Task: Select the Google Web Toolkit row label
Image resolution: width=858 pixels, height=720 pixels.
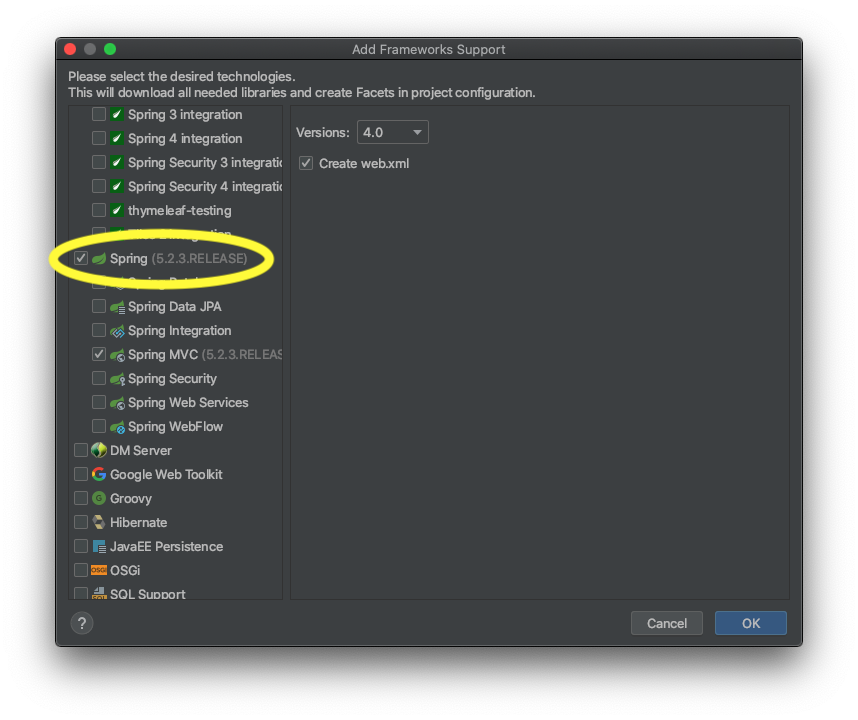Action: pos(166,474)
